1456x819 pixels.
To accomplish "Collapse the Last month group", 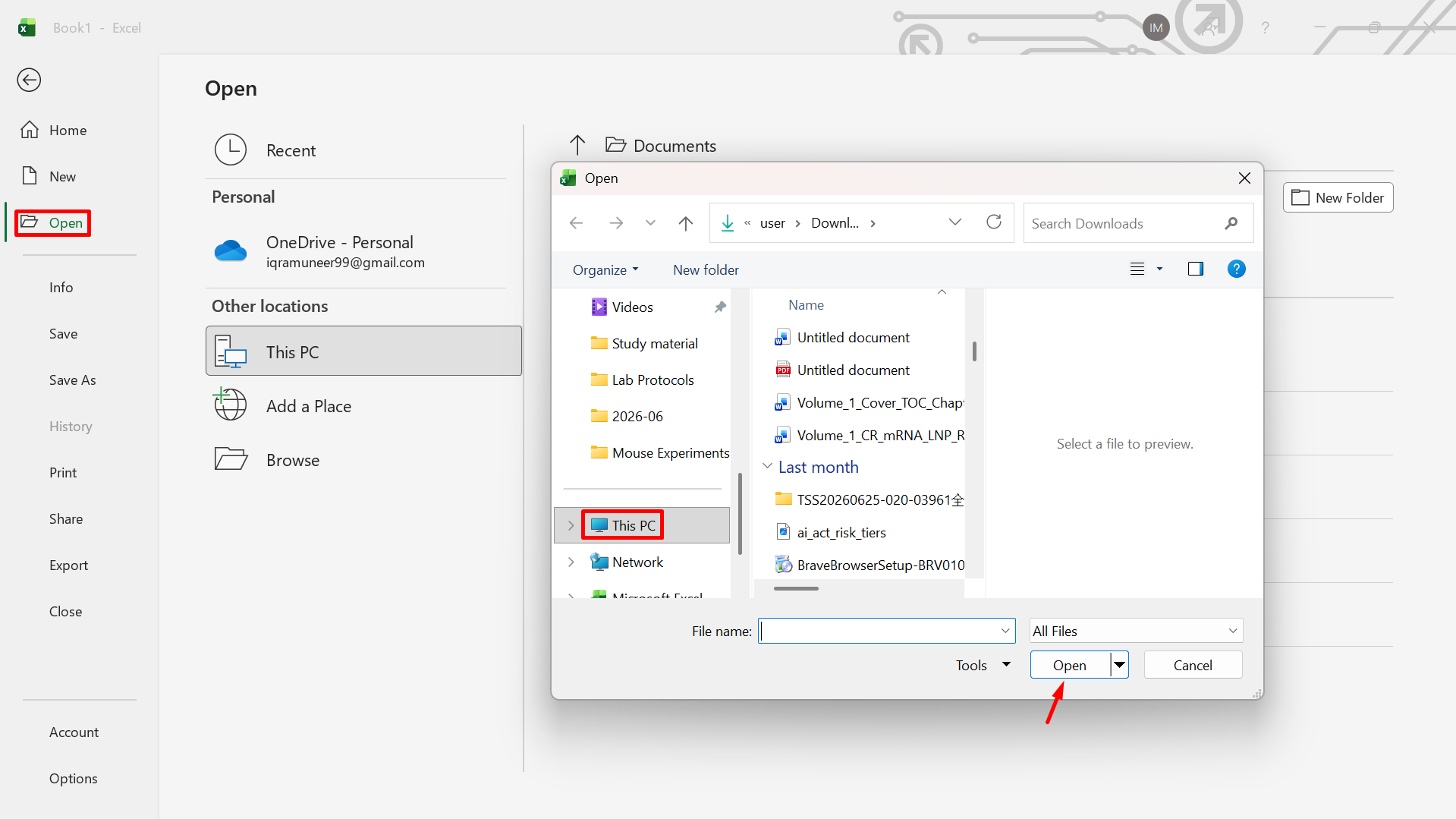I will click(767, 467).
